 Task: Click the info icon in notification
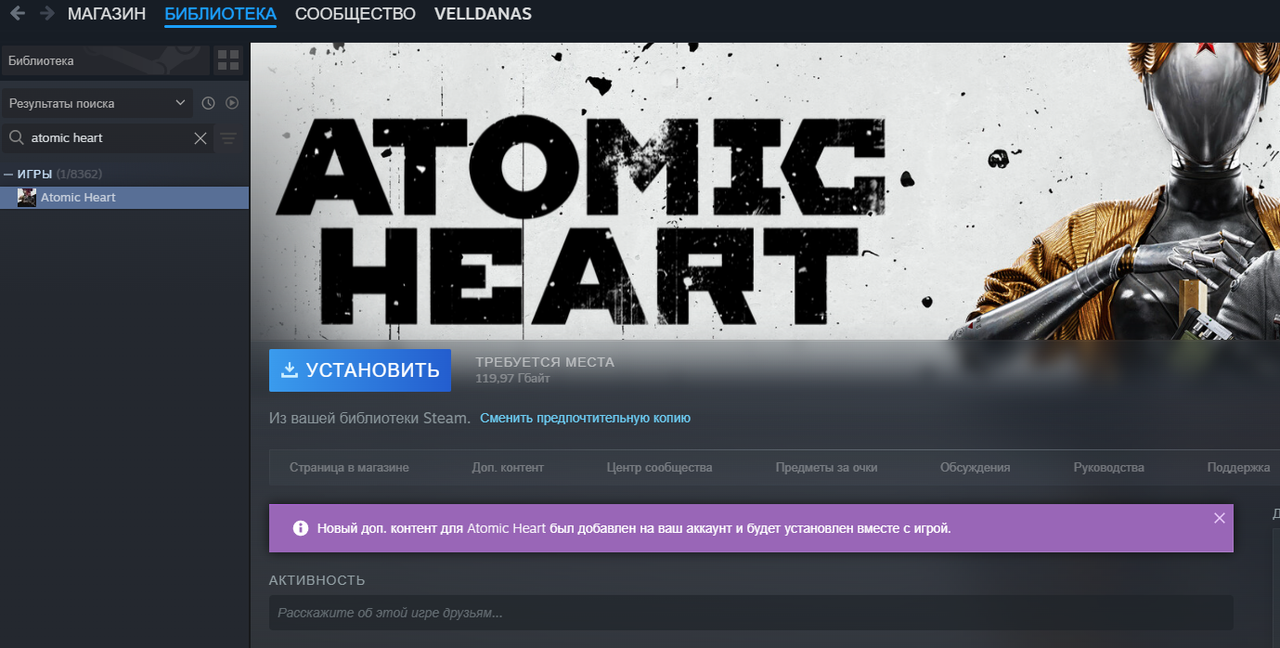[300, 528]
